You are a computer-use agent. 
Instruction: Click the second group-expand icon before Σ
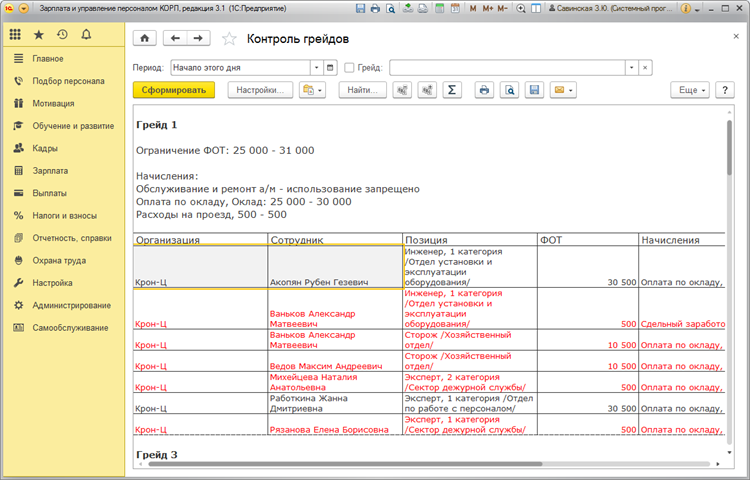(427, 90)
